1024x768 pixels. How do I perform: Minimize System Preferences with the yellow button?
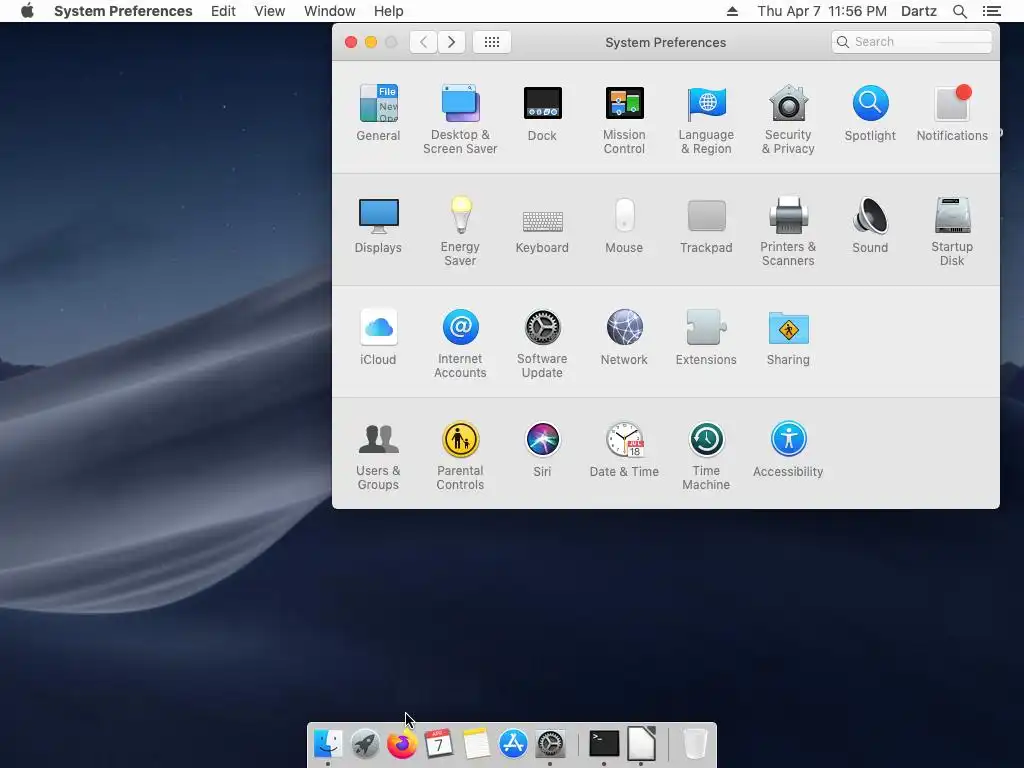371,42
